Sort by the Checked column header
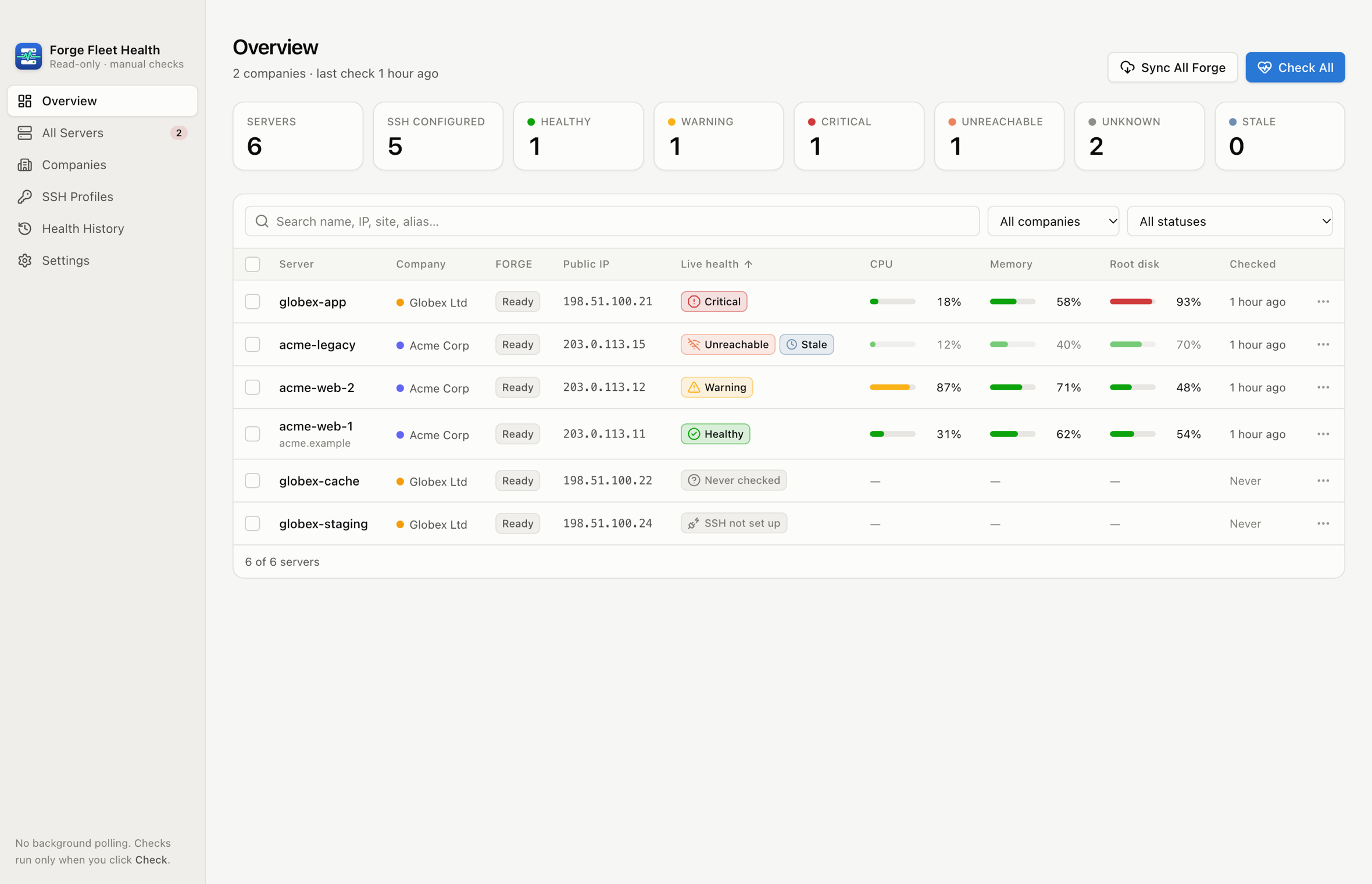The image size is (1372, 884). pyautogui.click(x=1252, y=265)
